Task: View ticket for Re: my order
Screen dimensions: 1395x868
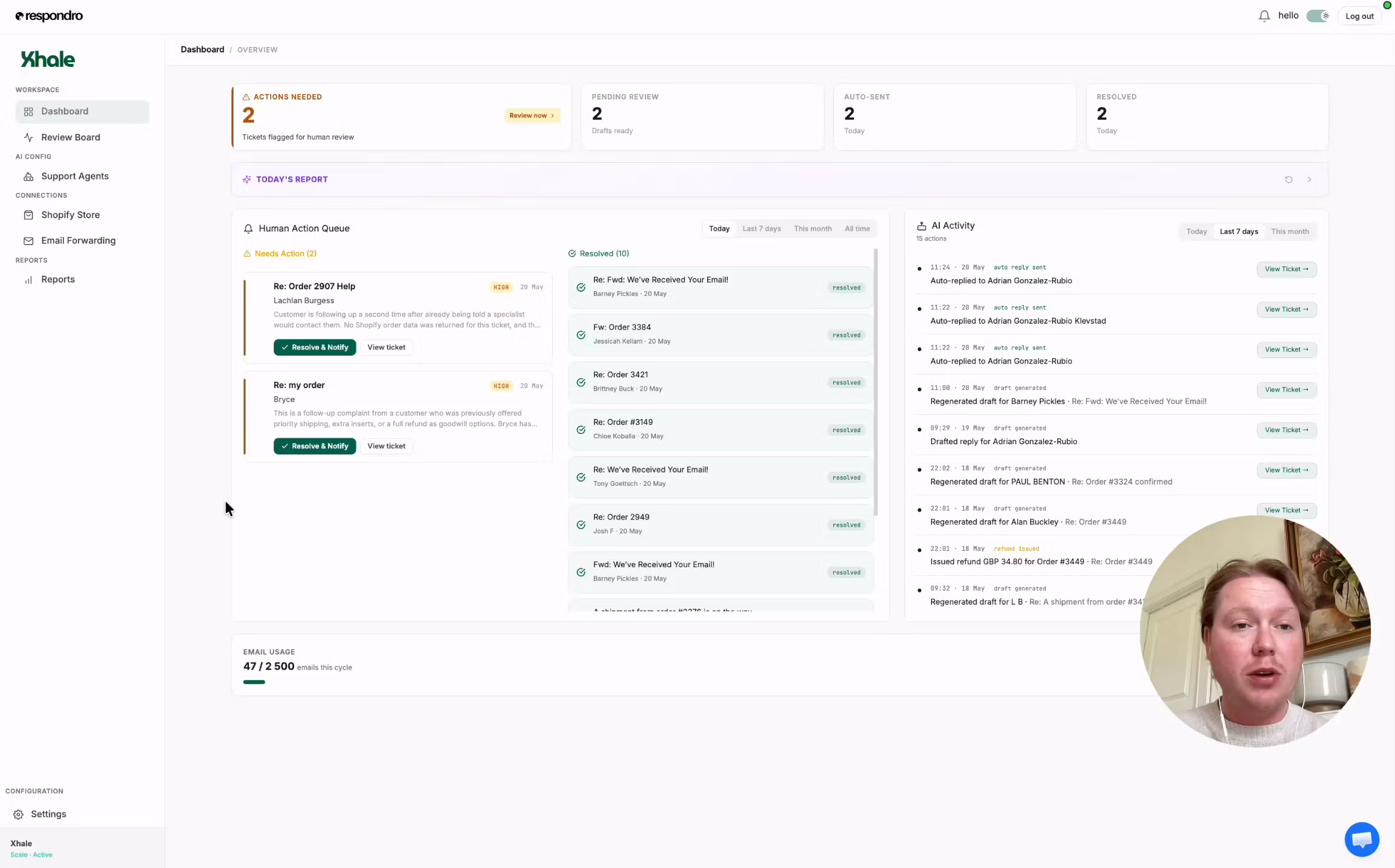Action: click(x=386, y=447)
